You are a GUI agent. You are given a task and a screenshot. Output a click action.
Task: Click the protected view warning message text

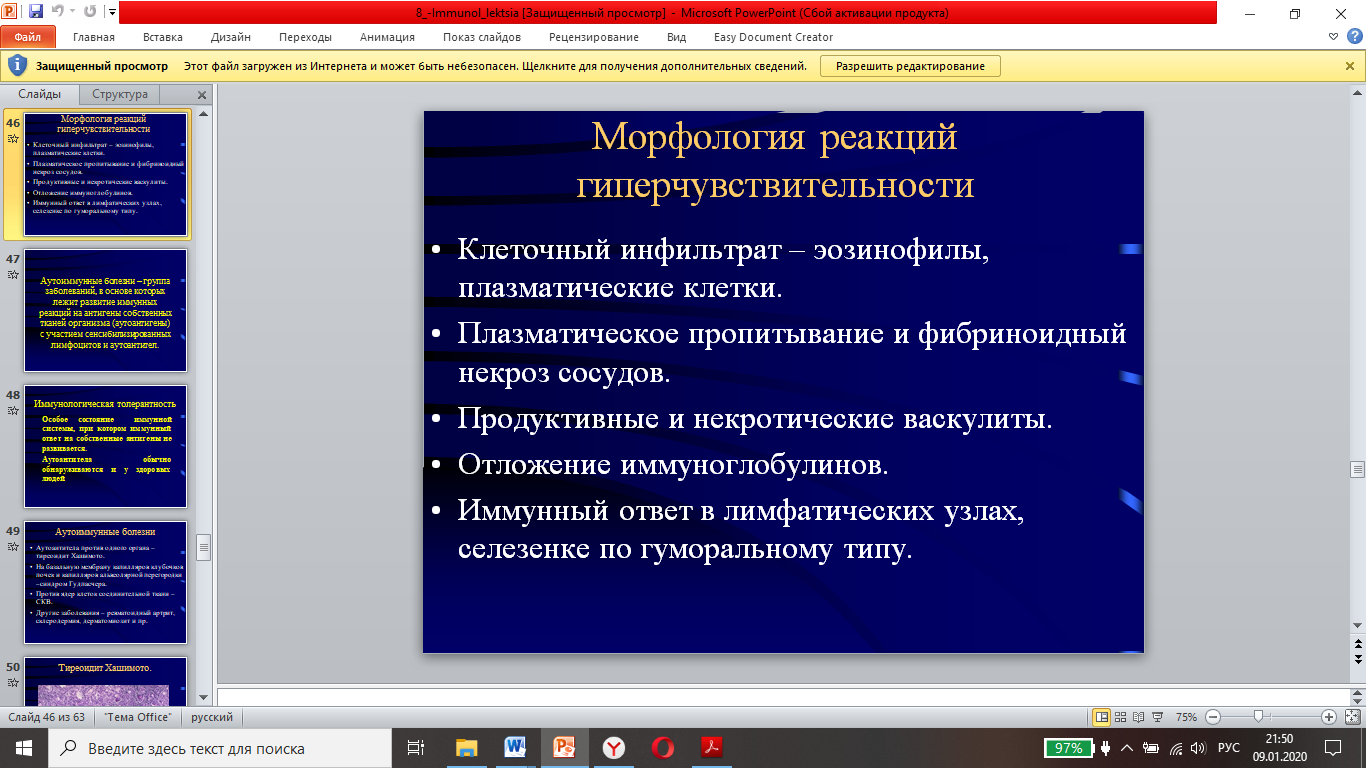pos(495,66)
